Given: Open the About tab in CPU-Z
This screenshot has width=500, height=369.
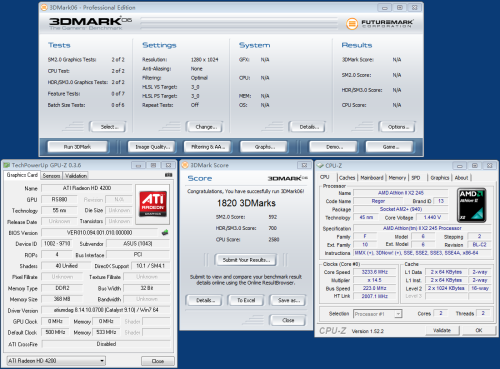Looking at the screenshot, I should point(461,178).
